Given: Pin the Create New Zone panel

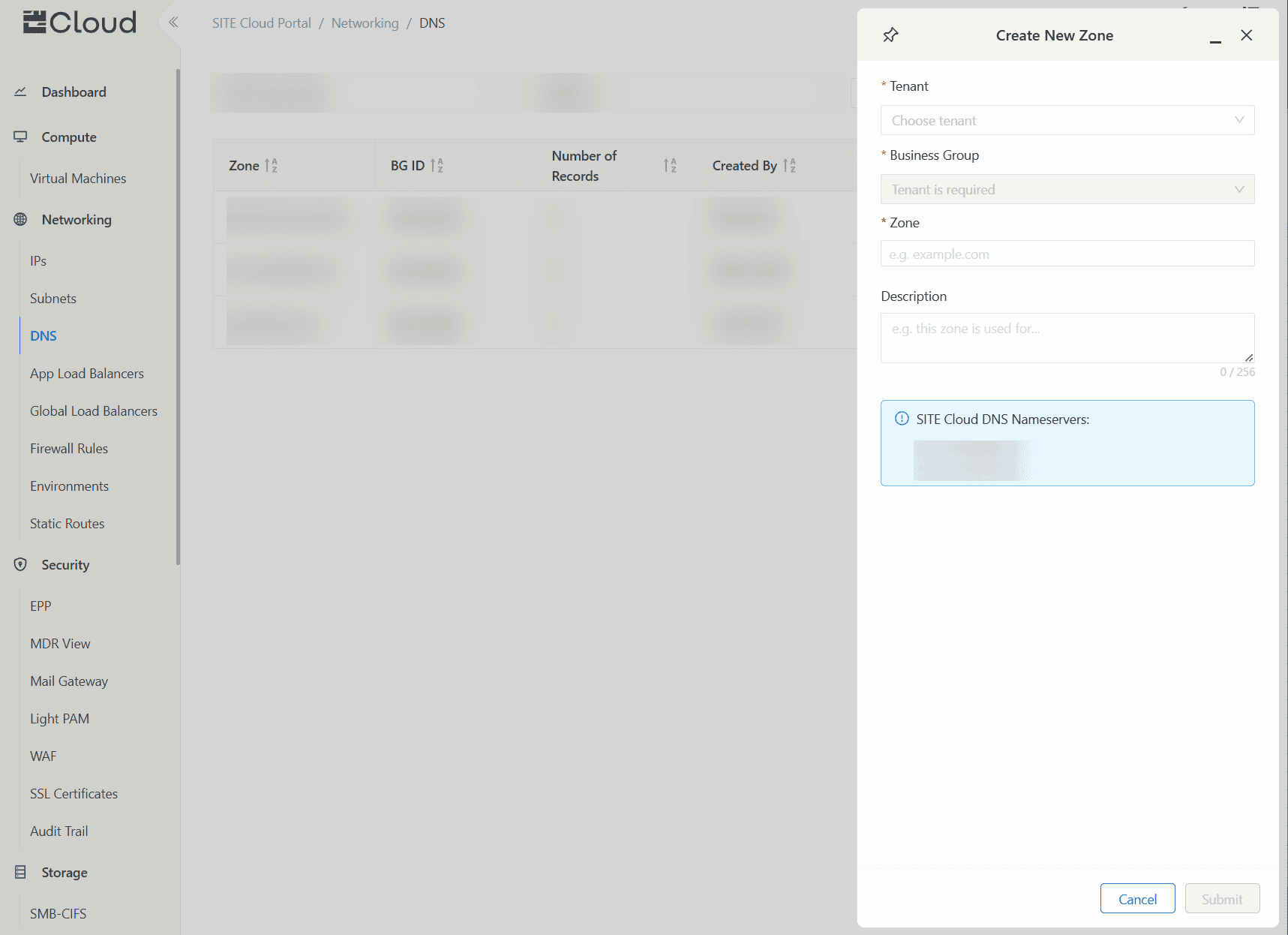Looking at the screenshot, I should 890,35.
